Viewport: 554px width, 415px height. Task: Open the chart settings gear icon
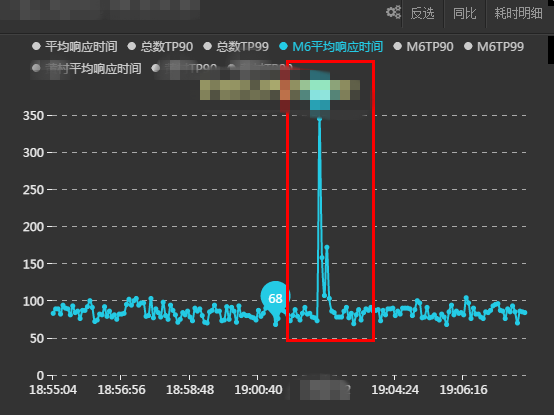point(393,12)
